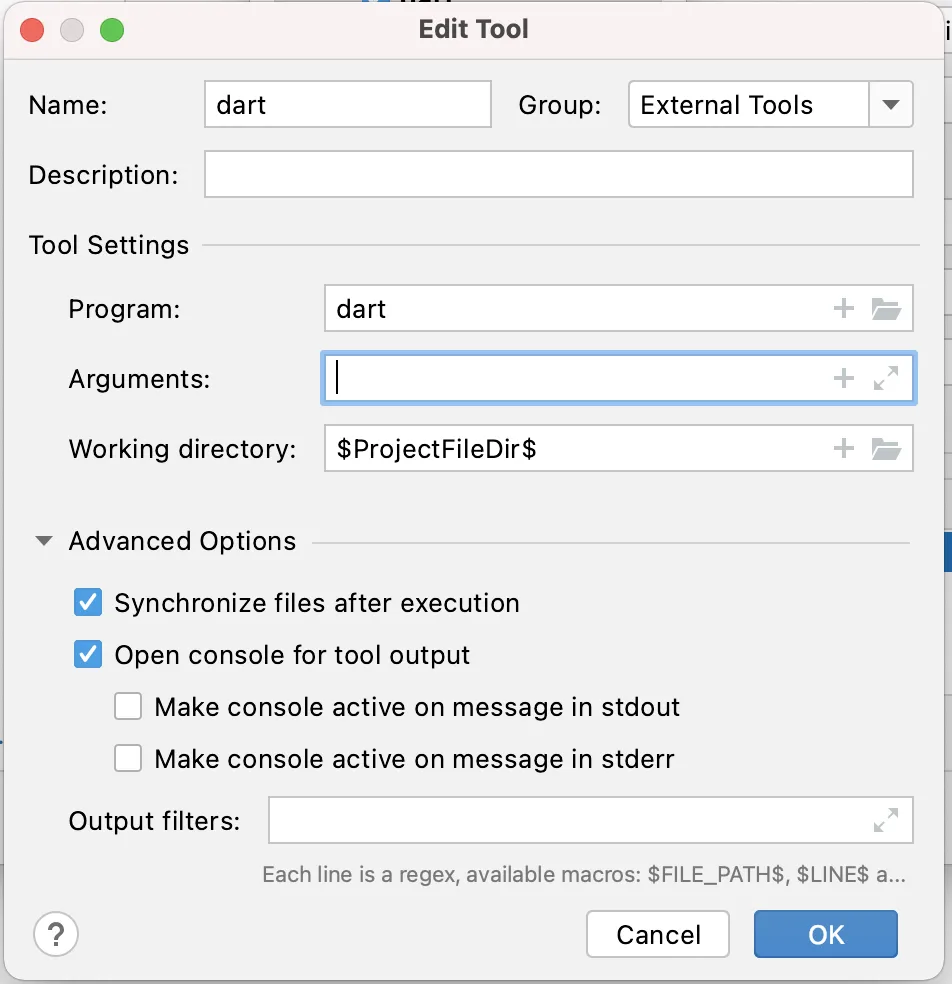Image resolution: width=952 pixels, height=984 pixels.
Task: Click the insert macro plus icon in Arguments field
Action: [x=844, y=378]
